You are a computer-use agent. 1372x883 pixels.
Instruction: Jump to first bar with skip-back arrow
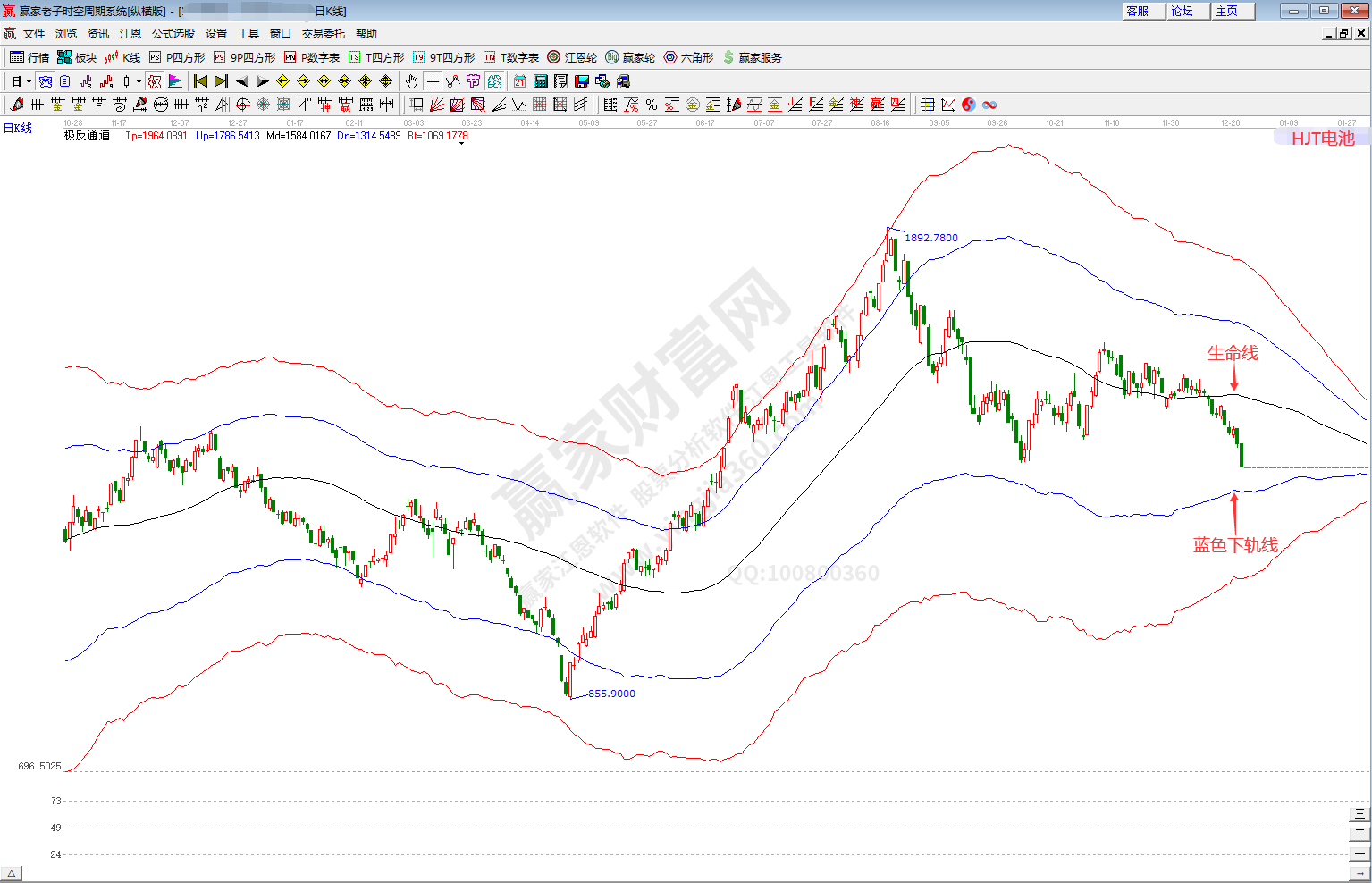pos(200,81)
